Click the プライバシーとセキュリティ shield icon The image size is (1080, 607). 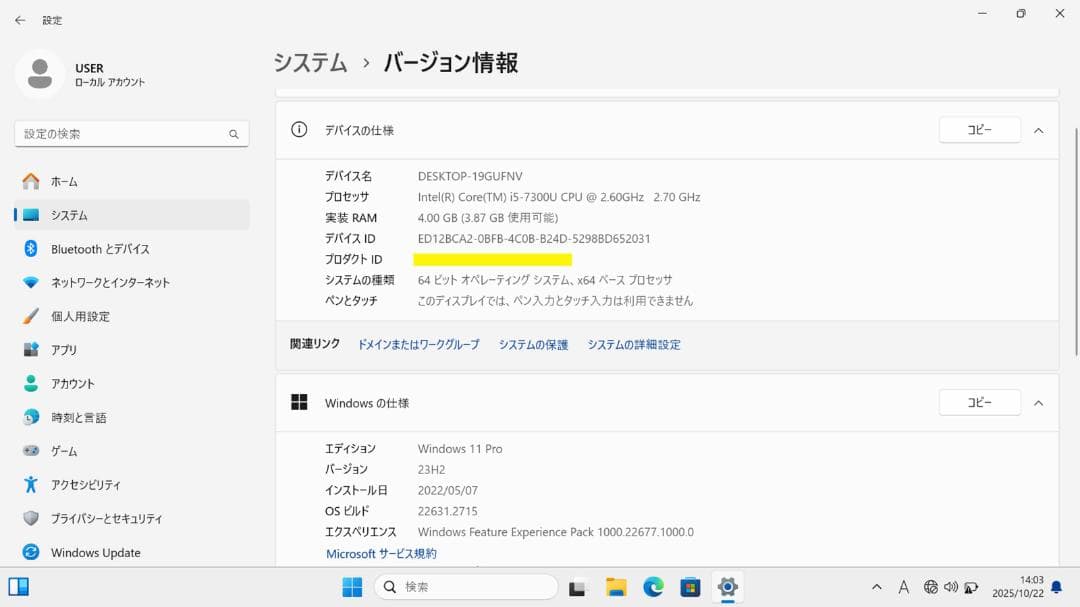click(31, 518)
